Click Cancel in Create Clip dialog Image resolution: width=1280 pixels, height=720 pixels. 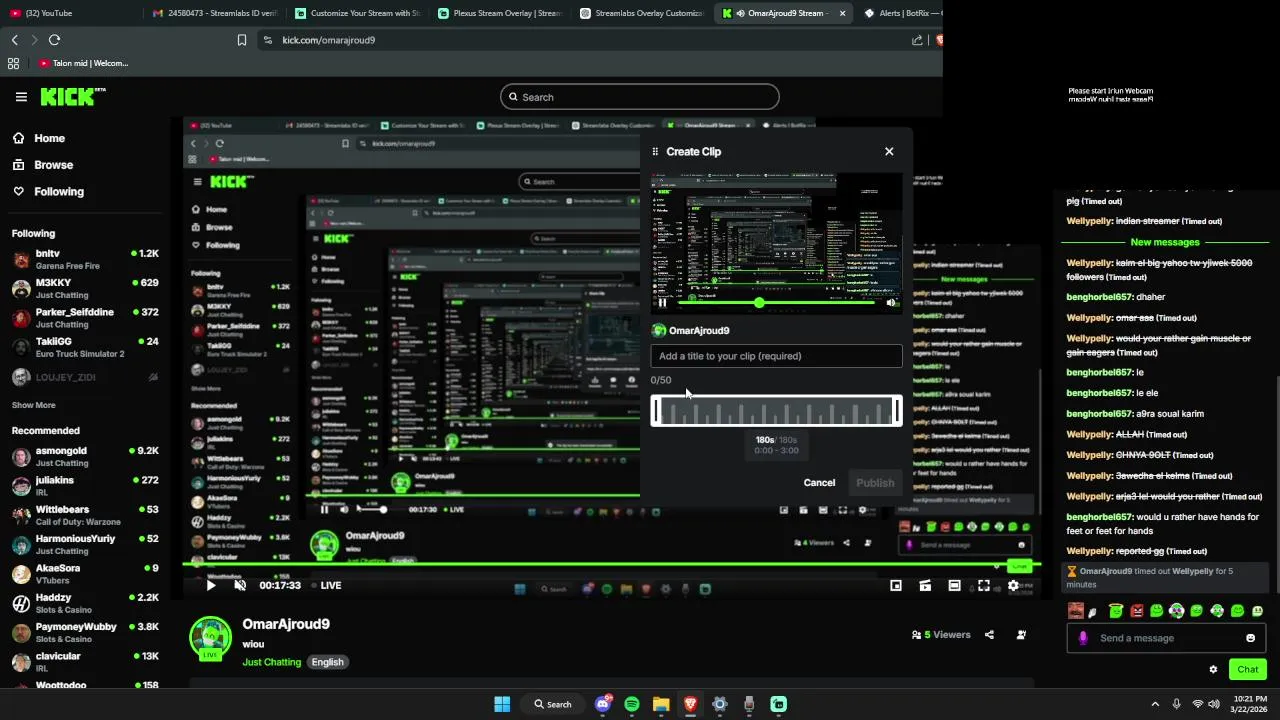point(819,483)
